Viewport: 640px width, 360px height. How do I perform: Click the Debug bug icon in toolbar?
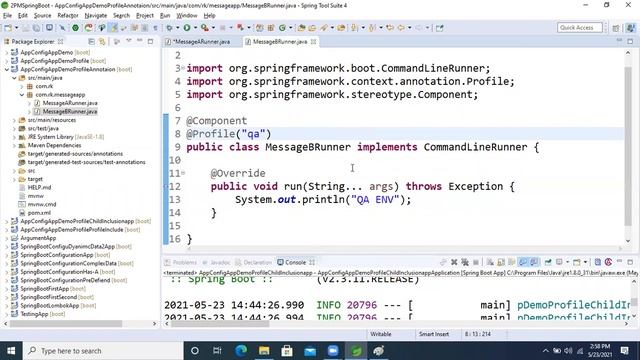pyautogui.click(x=169, y=28)
